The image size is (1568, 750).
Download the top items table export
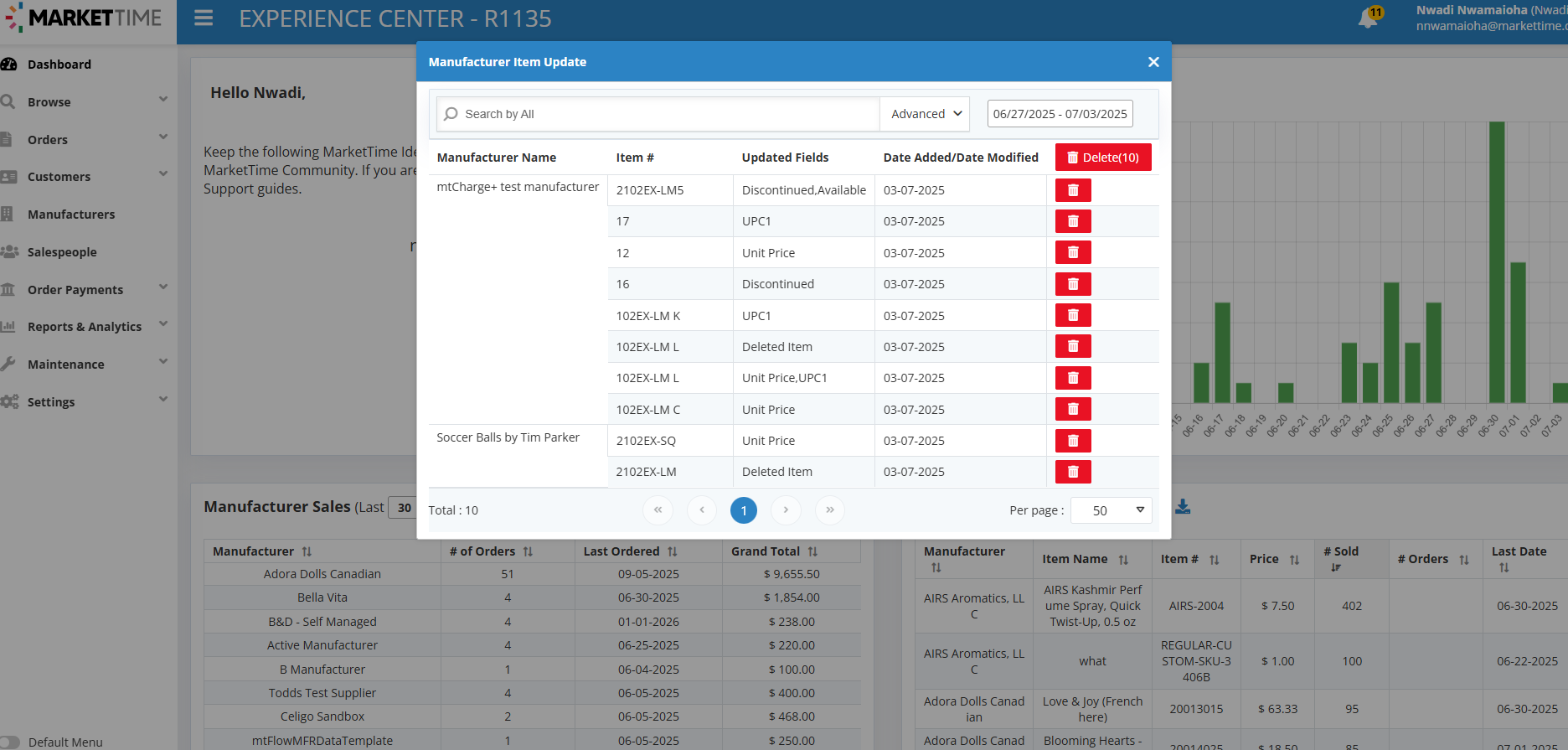coord(1183,507)
